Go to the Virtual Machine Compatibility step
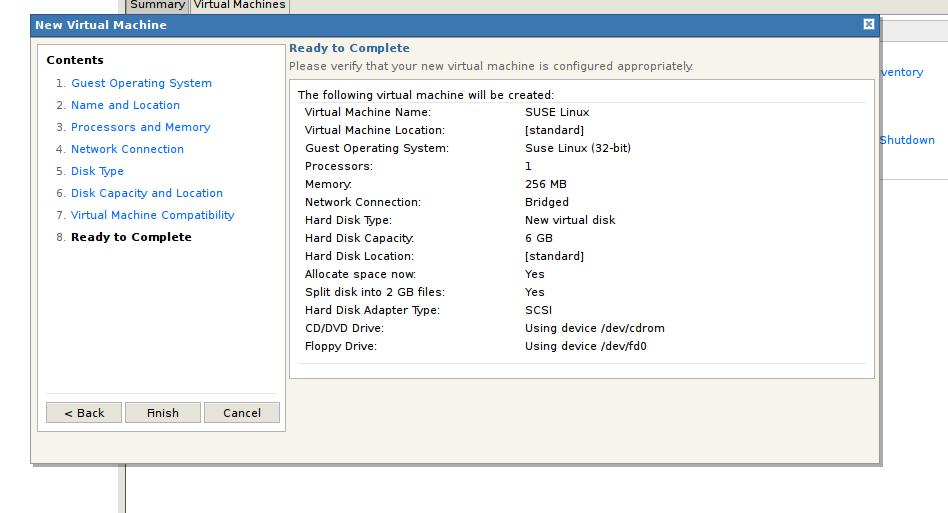948x513 pixels. pos(152,216)
